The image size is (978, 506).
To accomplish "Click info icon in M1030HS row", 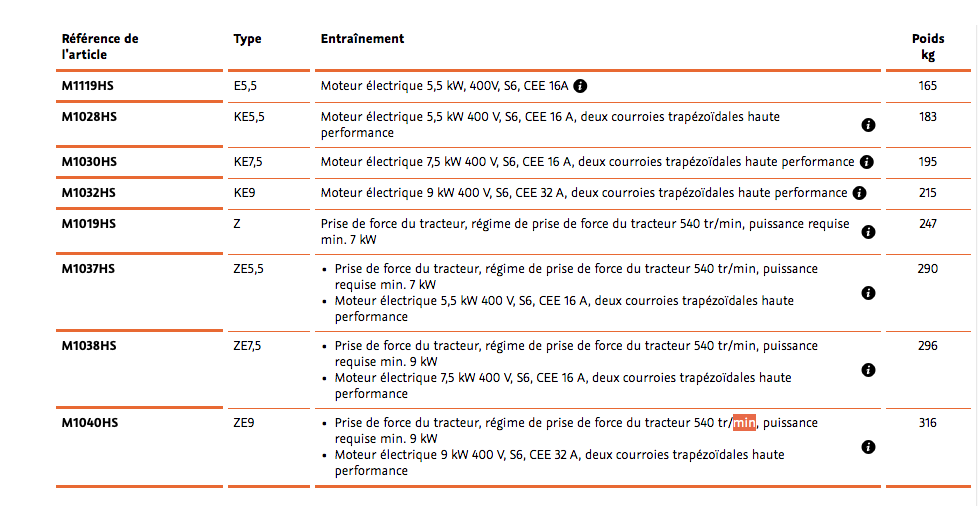I will [x=866, y=162].
